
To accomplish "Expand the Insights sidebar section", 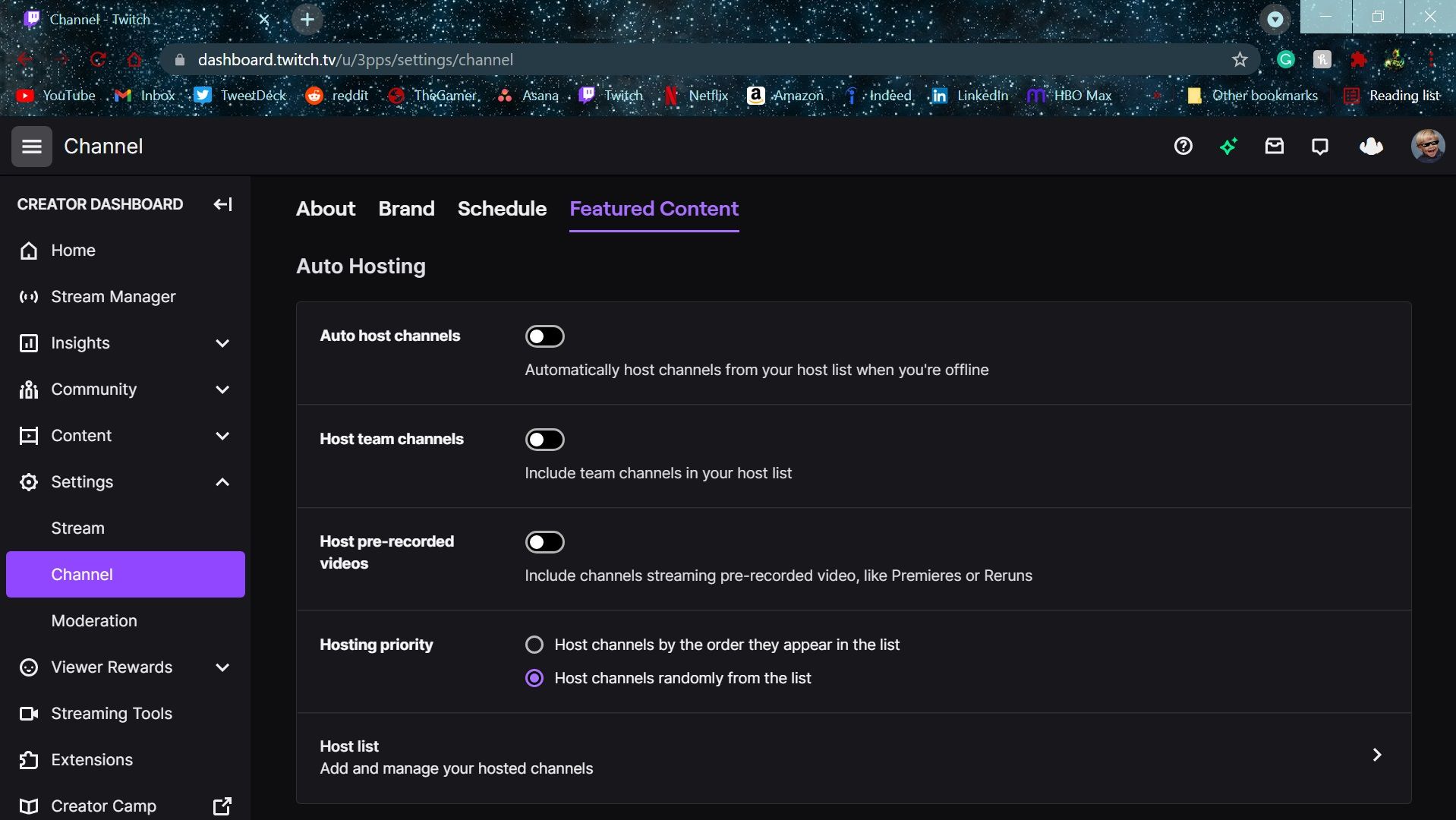I will (x=222, y=343).
